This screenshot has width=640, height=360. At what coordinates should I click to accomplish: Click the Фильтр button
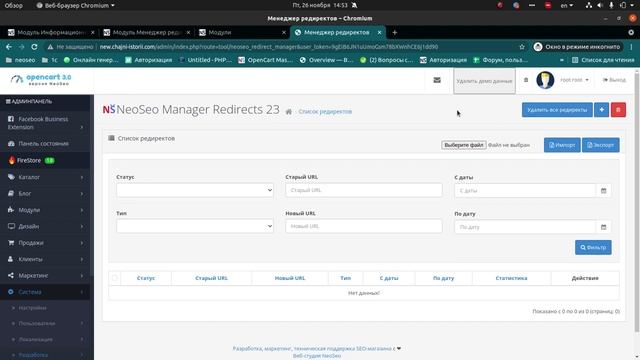(593, 247)
